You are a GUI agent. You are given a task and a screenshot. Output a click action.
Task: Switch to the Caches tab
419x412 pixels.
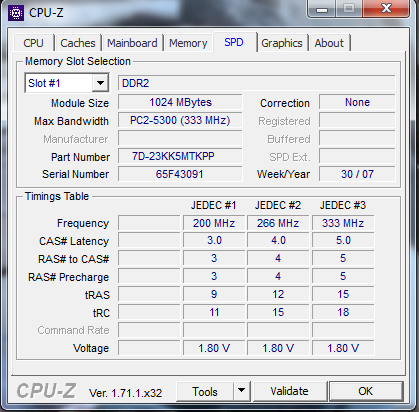click(x=78, y=43)
